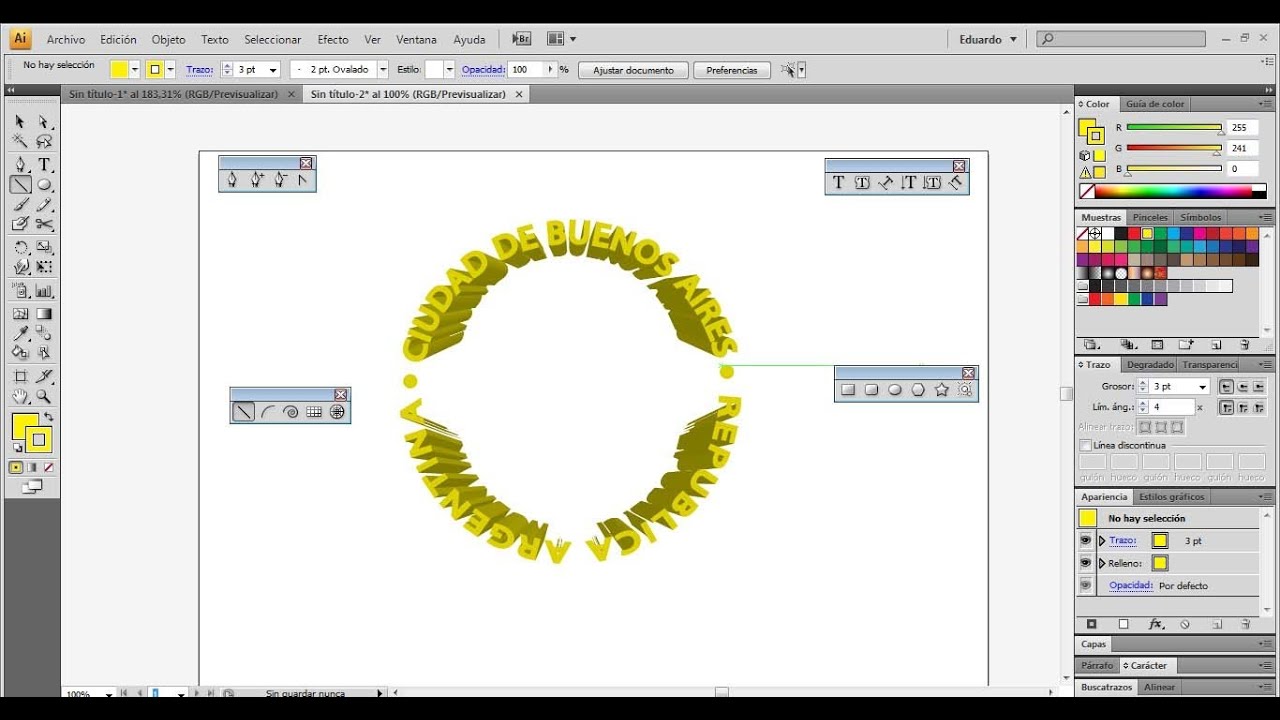Click the G value input field
The image size is (1280, 720).
point(1243,148)
